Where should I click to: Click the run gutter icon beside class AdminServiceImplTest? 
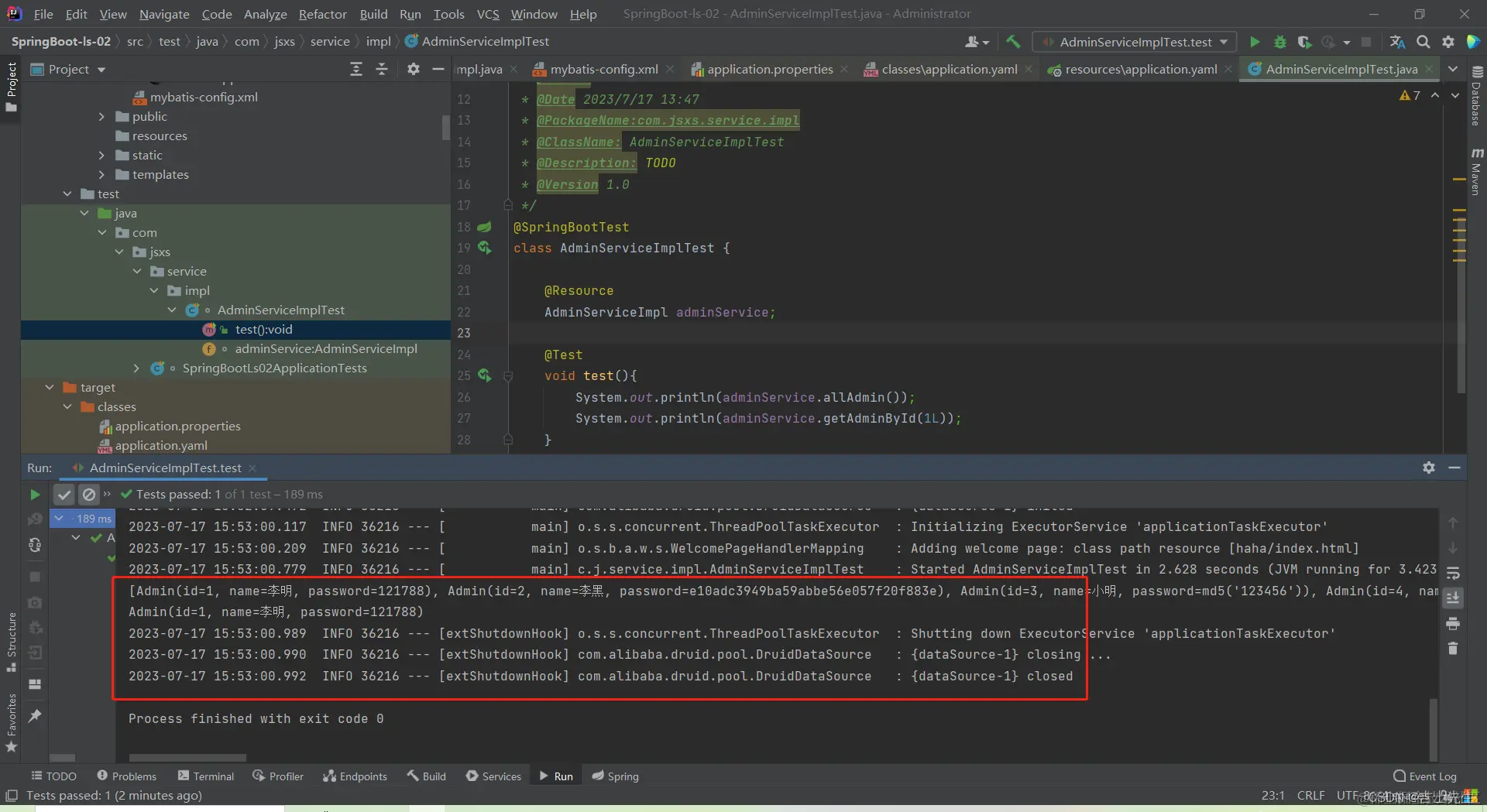(485, 248)
